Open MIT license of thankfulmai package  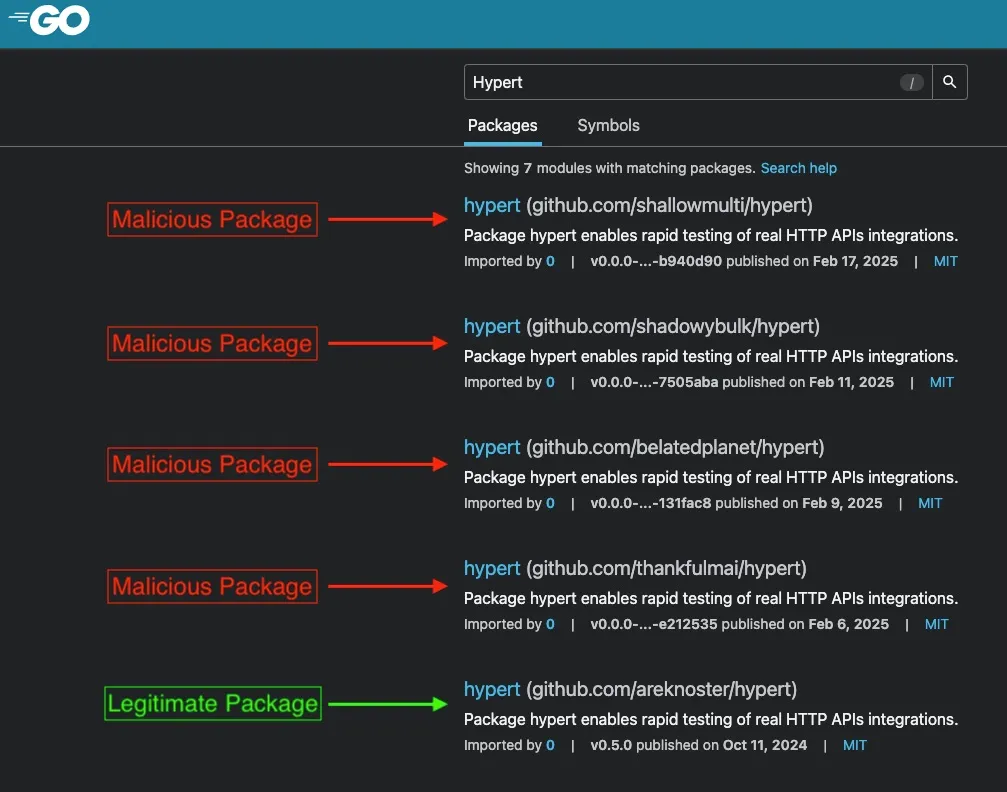936,624
